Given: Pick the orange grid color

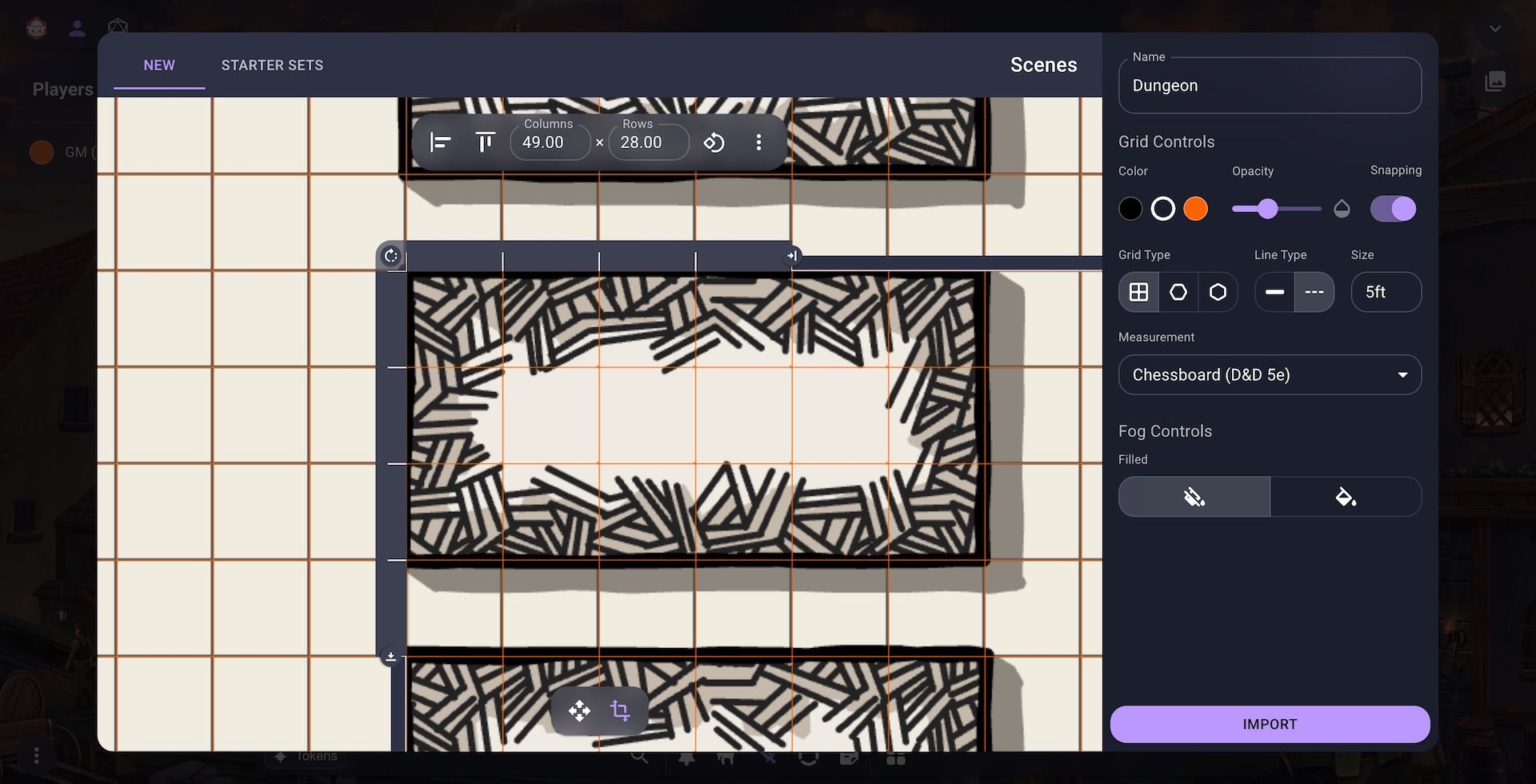Looking at the screenshot, I should click(1196, 209).
